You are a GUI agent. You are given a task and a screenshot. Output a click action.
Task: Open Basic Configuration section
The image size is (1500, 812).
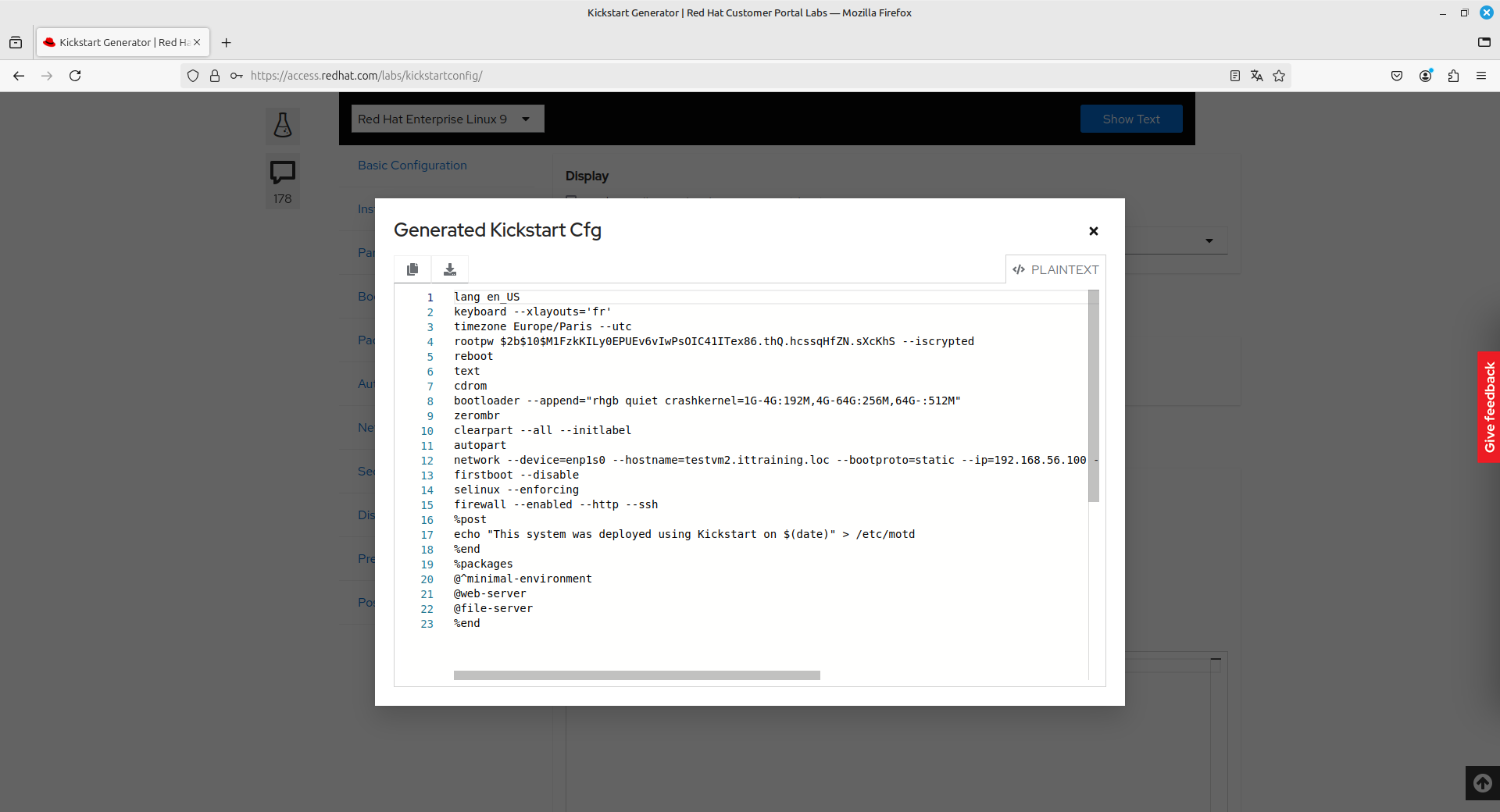point(412,166)
